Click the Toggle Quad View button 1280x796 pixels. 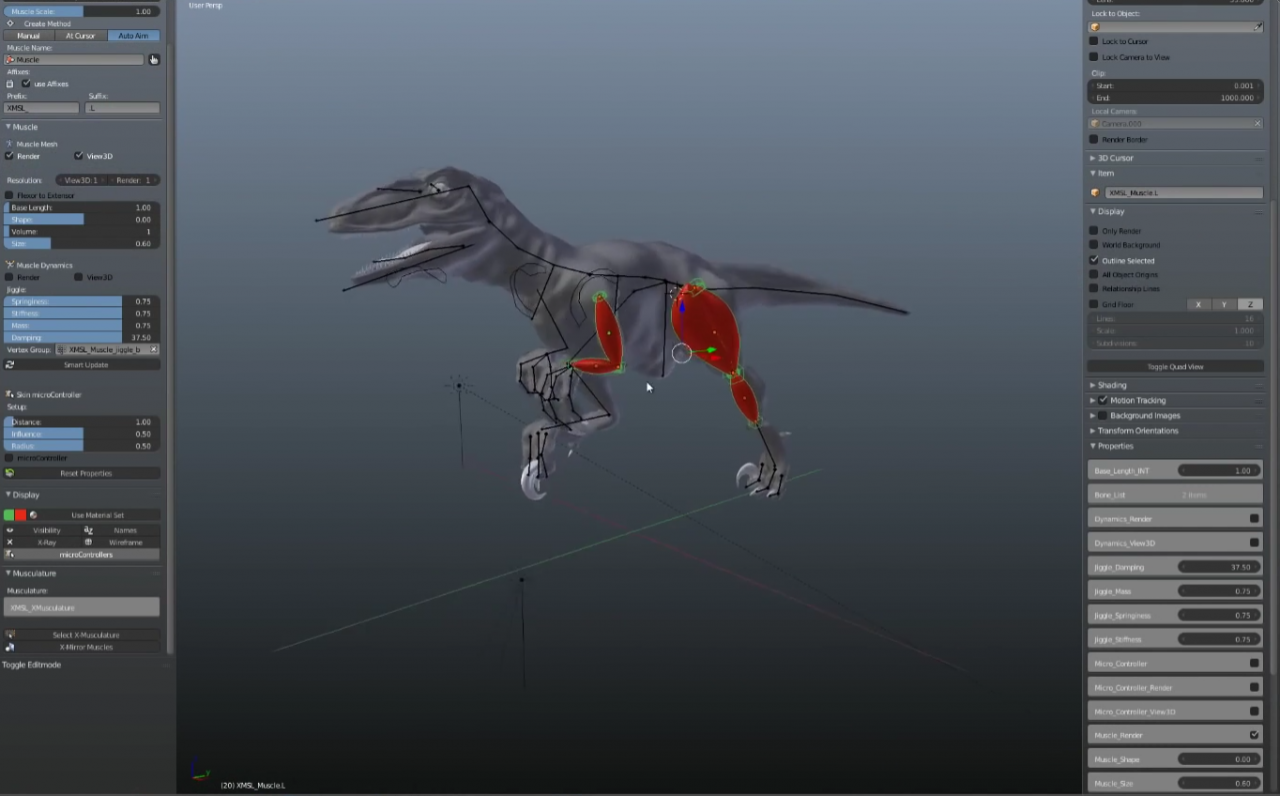[1175, 367]
